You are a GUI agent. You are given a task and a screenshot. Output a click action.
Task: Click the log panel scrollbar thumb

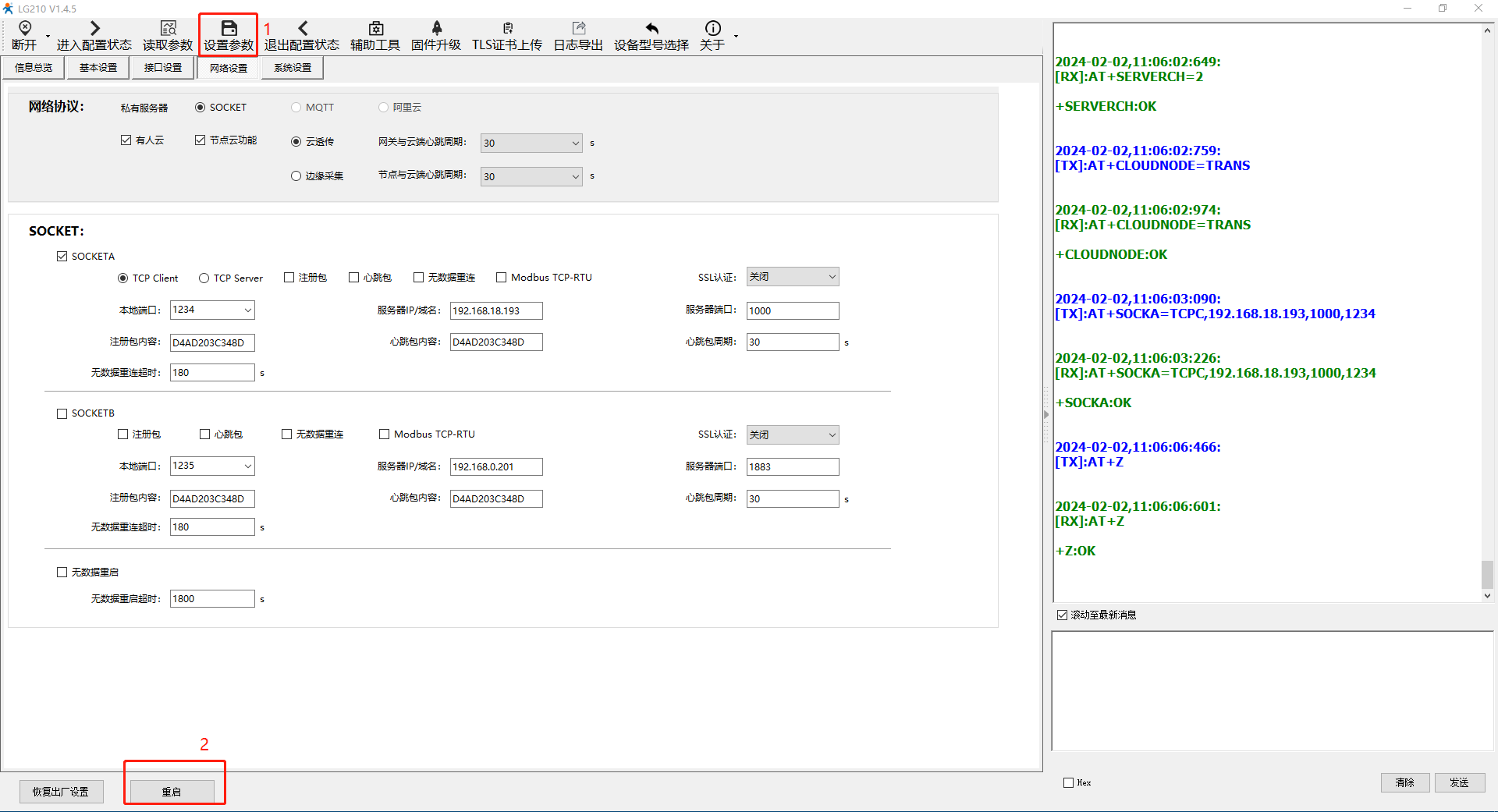(1487, 575)
